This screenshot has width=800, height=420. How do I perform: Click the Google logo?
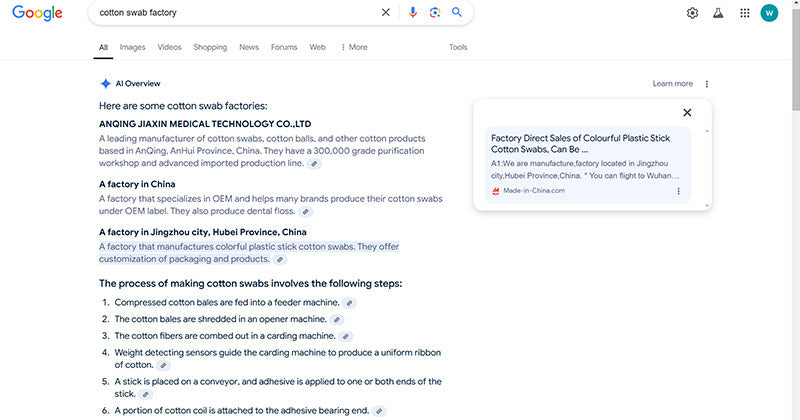click(x=37, y=13)
